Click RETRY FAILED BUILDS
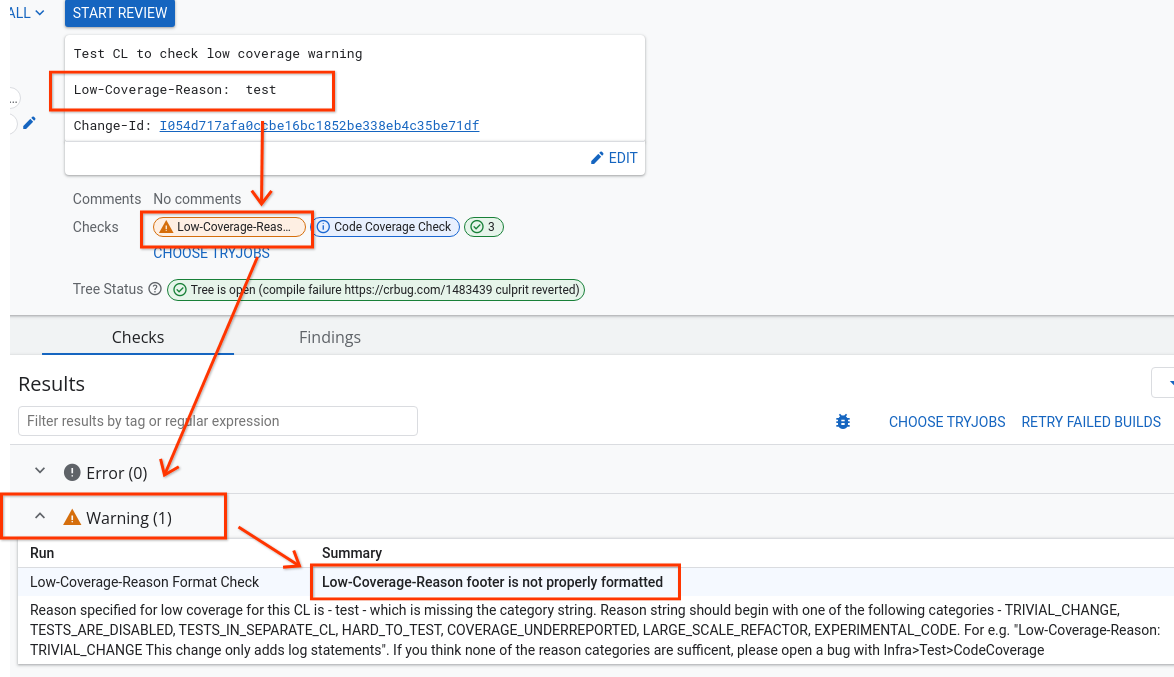The height and width of the screenshot is (677, 1174). click(1090, 422)
